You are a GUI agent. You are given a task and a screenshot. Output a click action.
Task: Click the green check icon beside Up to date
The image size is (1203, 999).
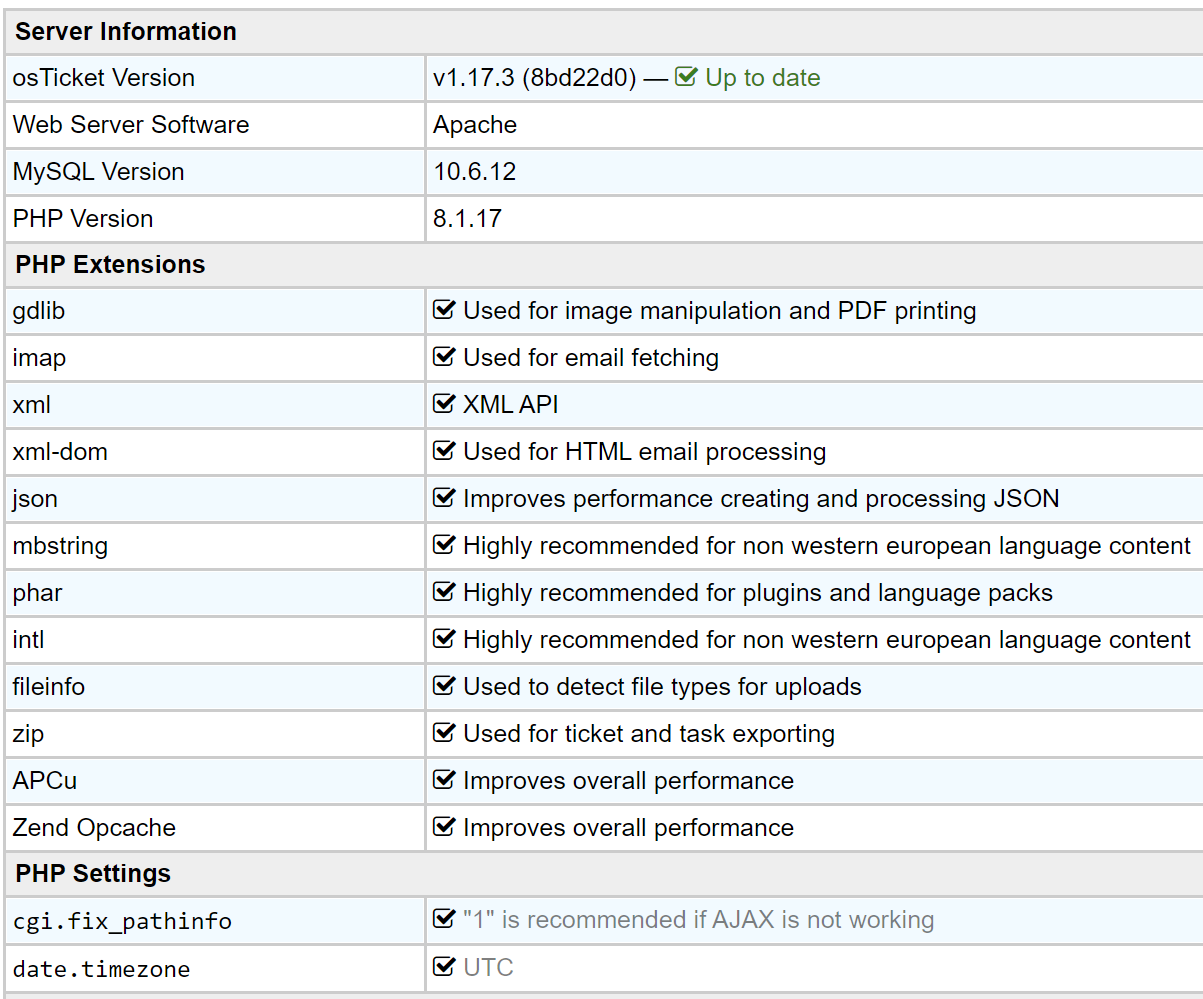click(x=686, y=77)
